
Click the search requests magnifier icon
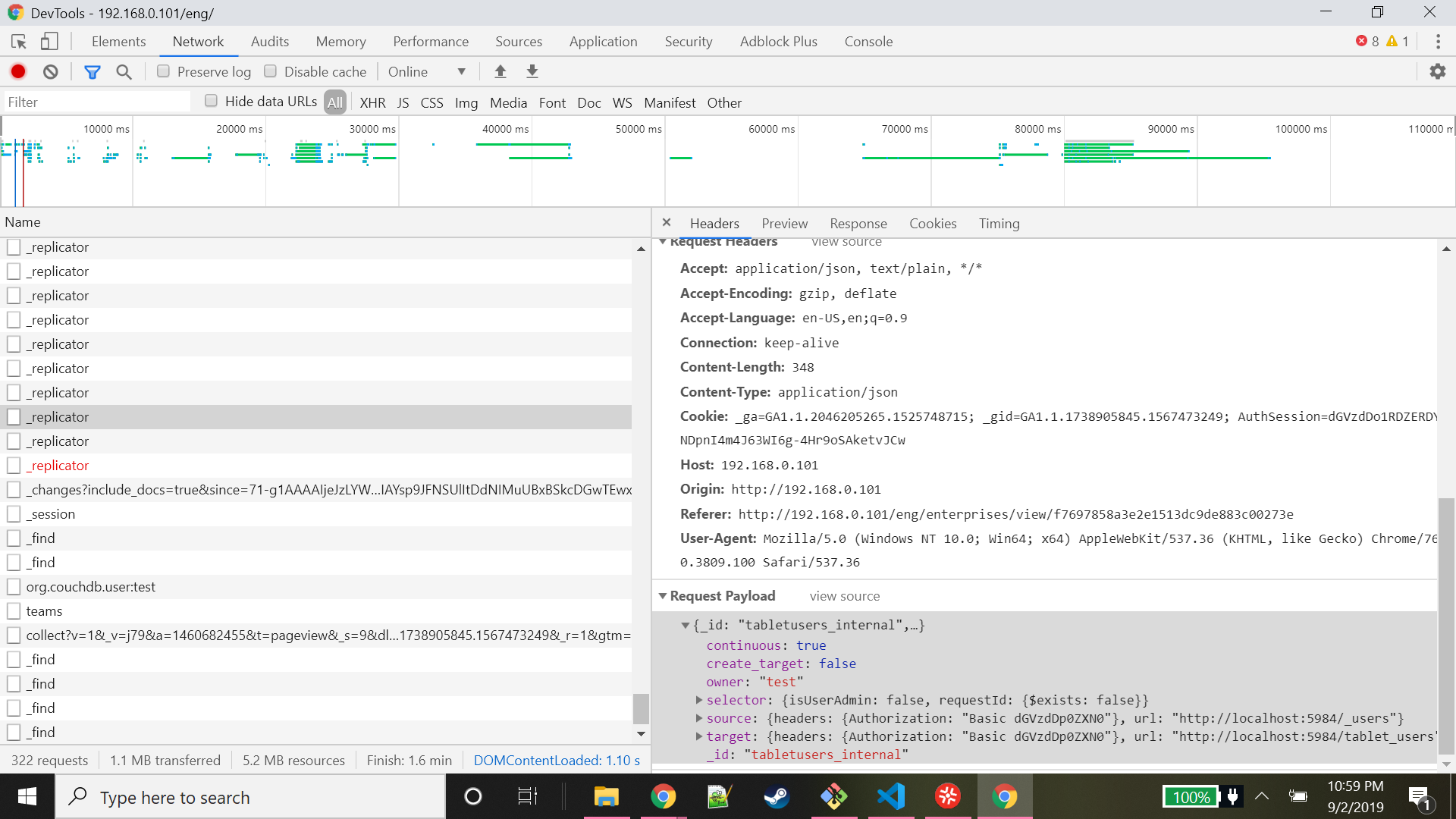[124, 71]
